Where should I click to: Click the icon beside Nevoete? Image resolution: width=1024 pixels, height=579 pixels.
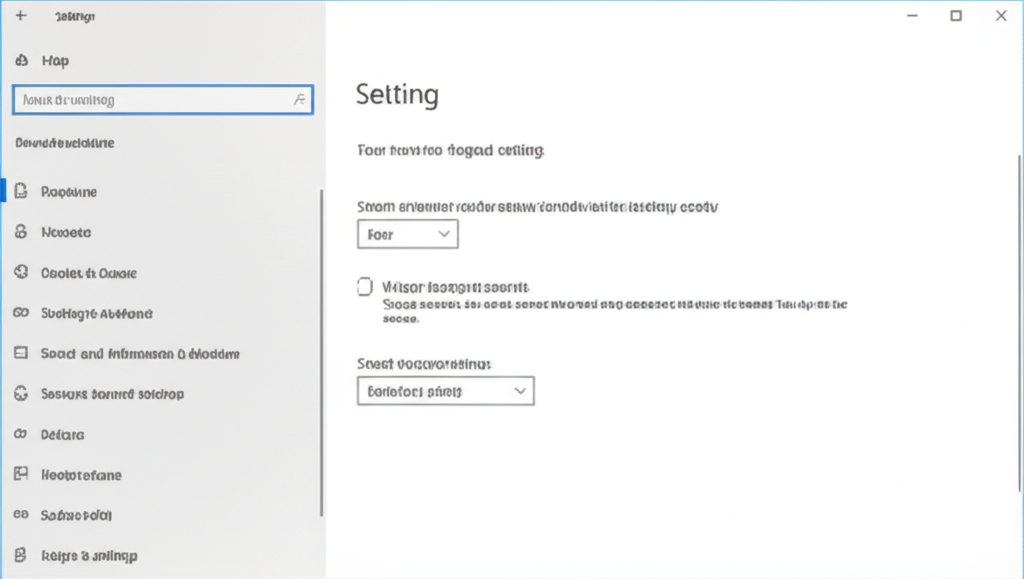point(21,232)
